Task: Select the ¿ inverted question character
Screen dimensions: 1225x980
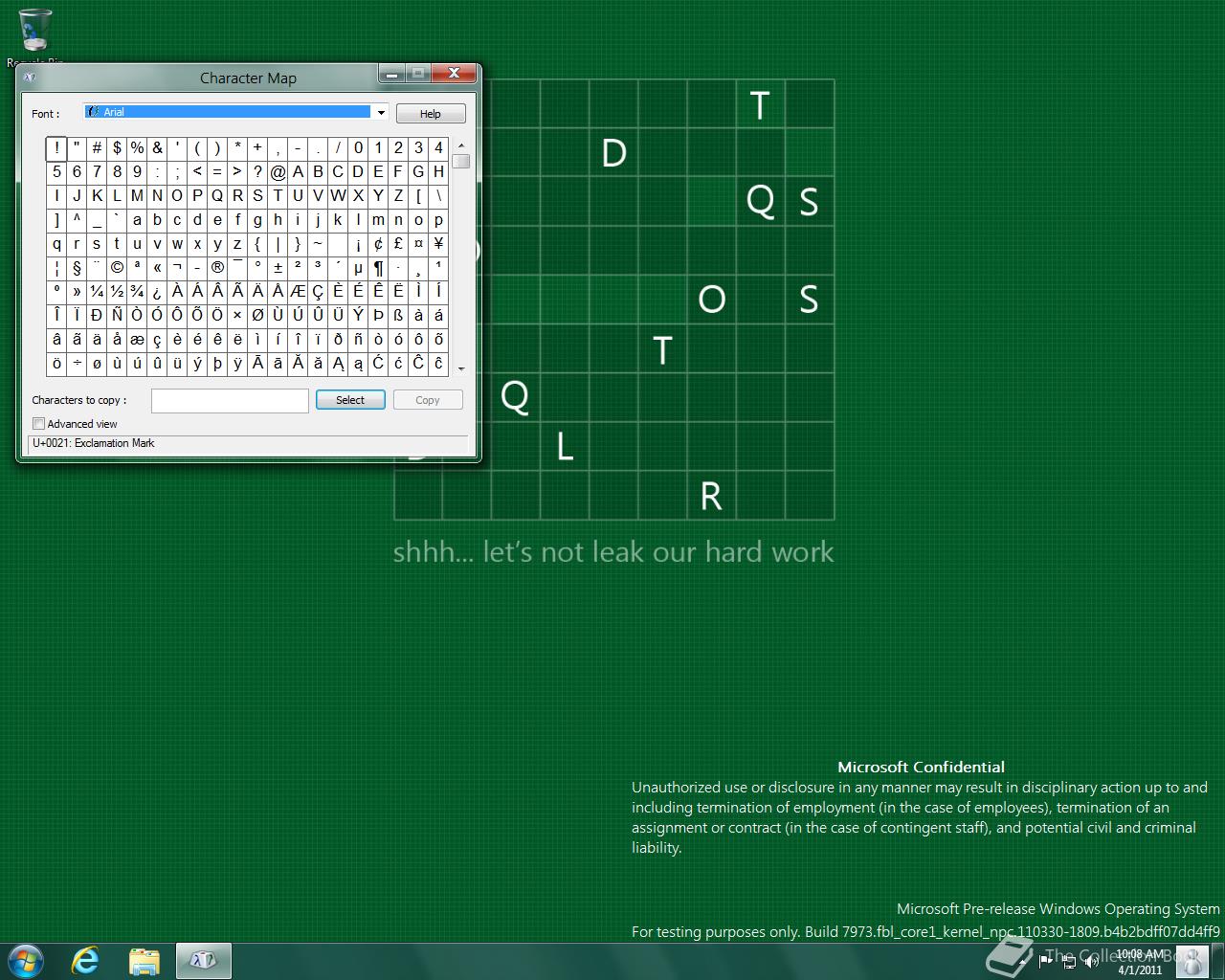Action: (x=157, y=291)
